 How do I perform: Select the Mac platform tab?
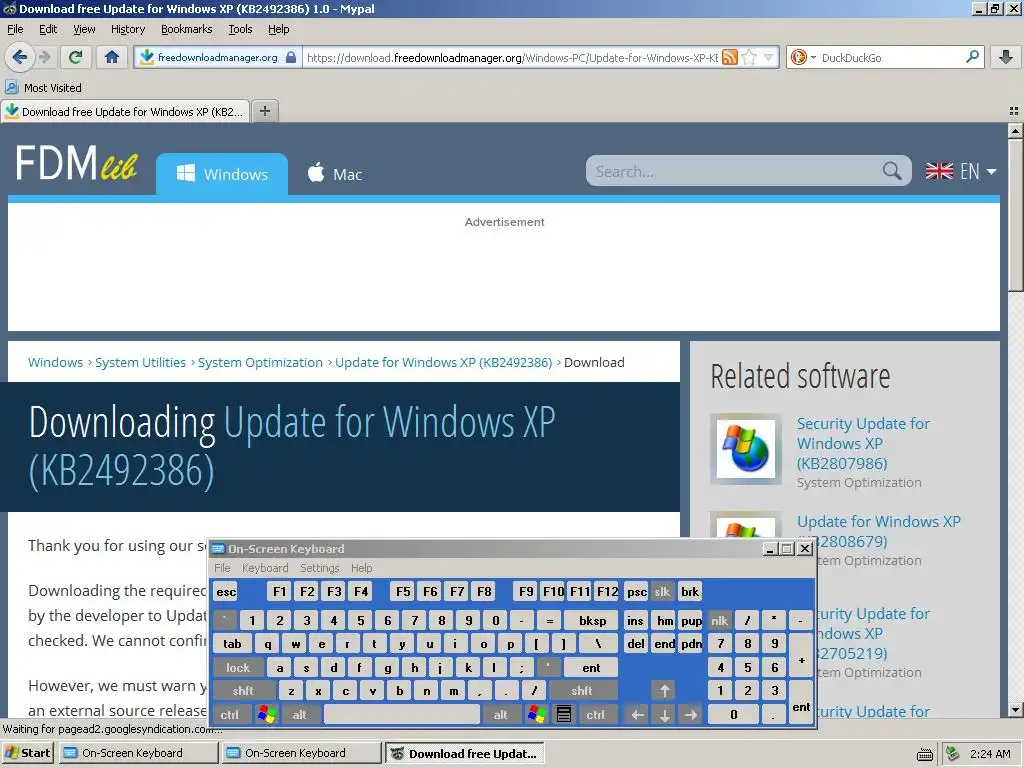pos(334,174)
